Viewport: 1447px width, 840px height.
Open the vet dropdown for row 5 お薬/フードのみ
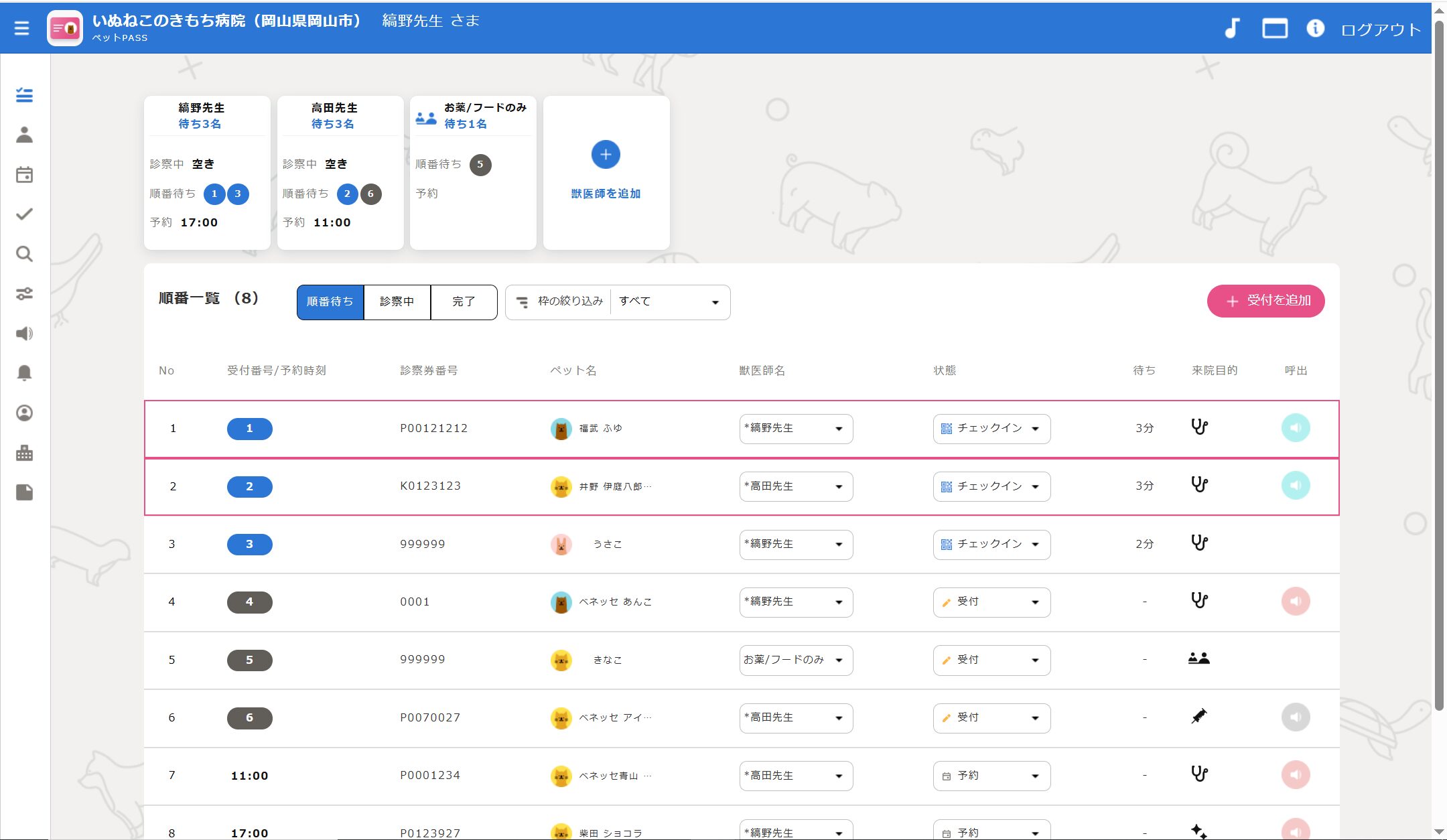[x=795, y=660]
